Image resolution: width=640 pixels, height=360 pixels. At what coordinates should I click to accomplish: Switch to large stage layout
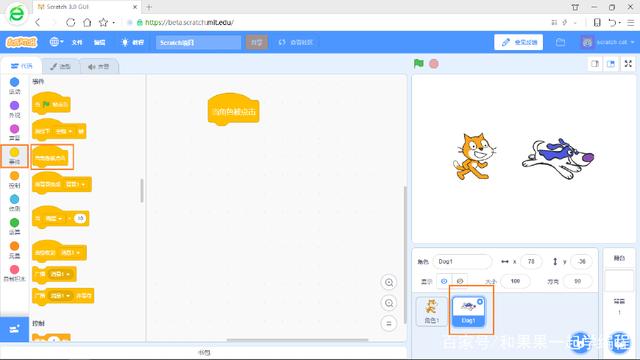tap(611, 64)
